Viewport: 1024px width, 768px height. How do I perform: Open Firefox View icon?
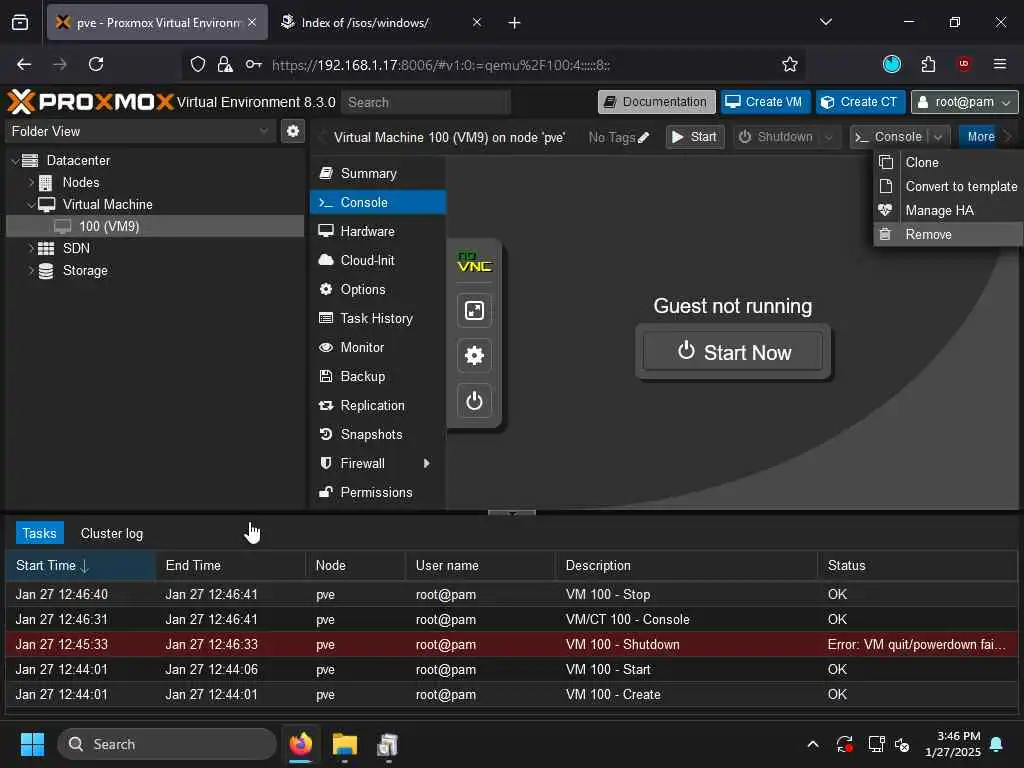click(20, 23)
